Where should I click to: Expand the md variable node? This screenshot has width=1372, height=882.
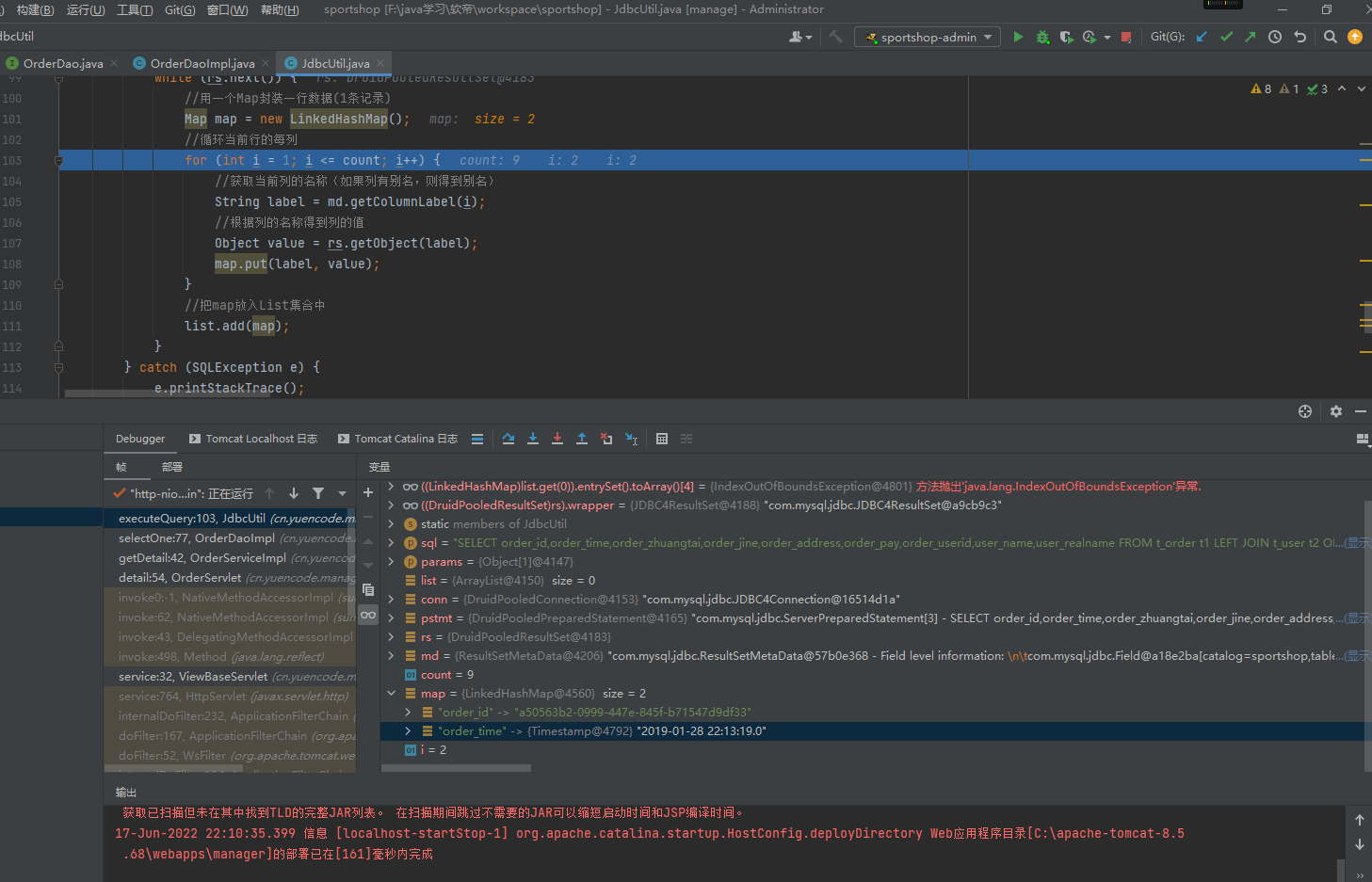pos(391,656)
